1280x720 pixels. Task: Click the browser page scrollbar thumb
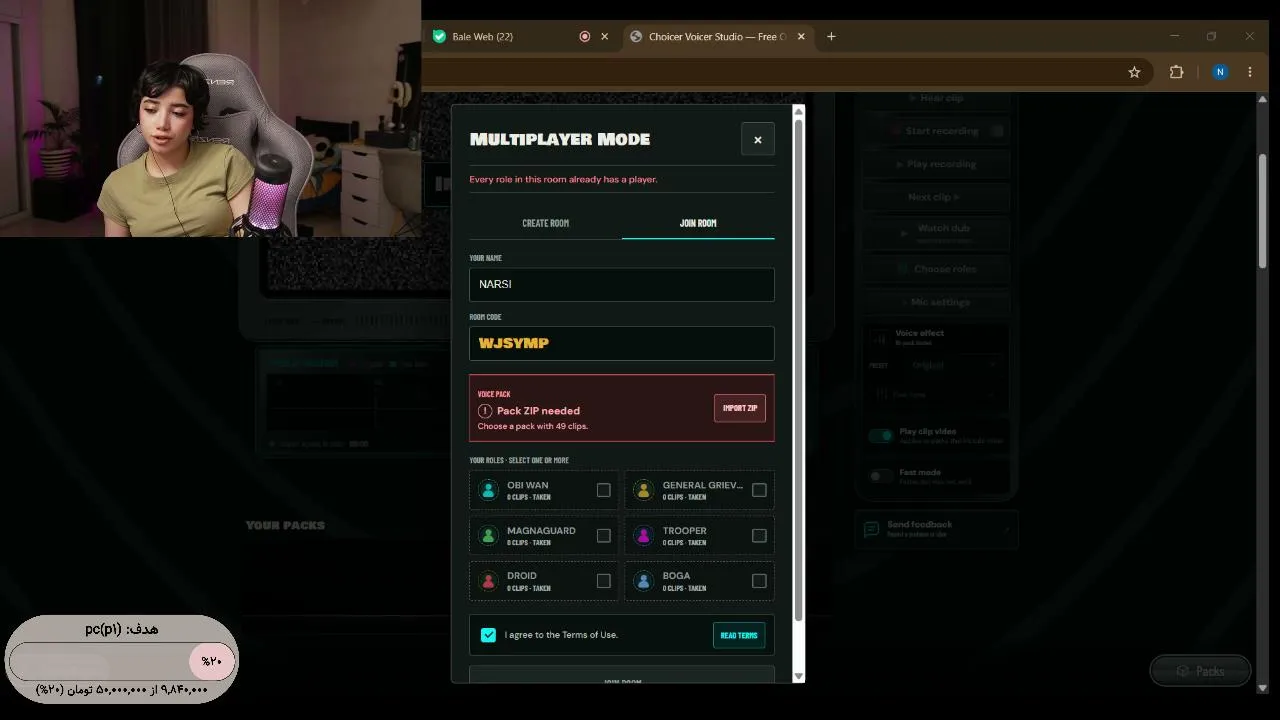coord(1263,210)
